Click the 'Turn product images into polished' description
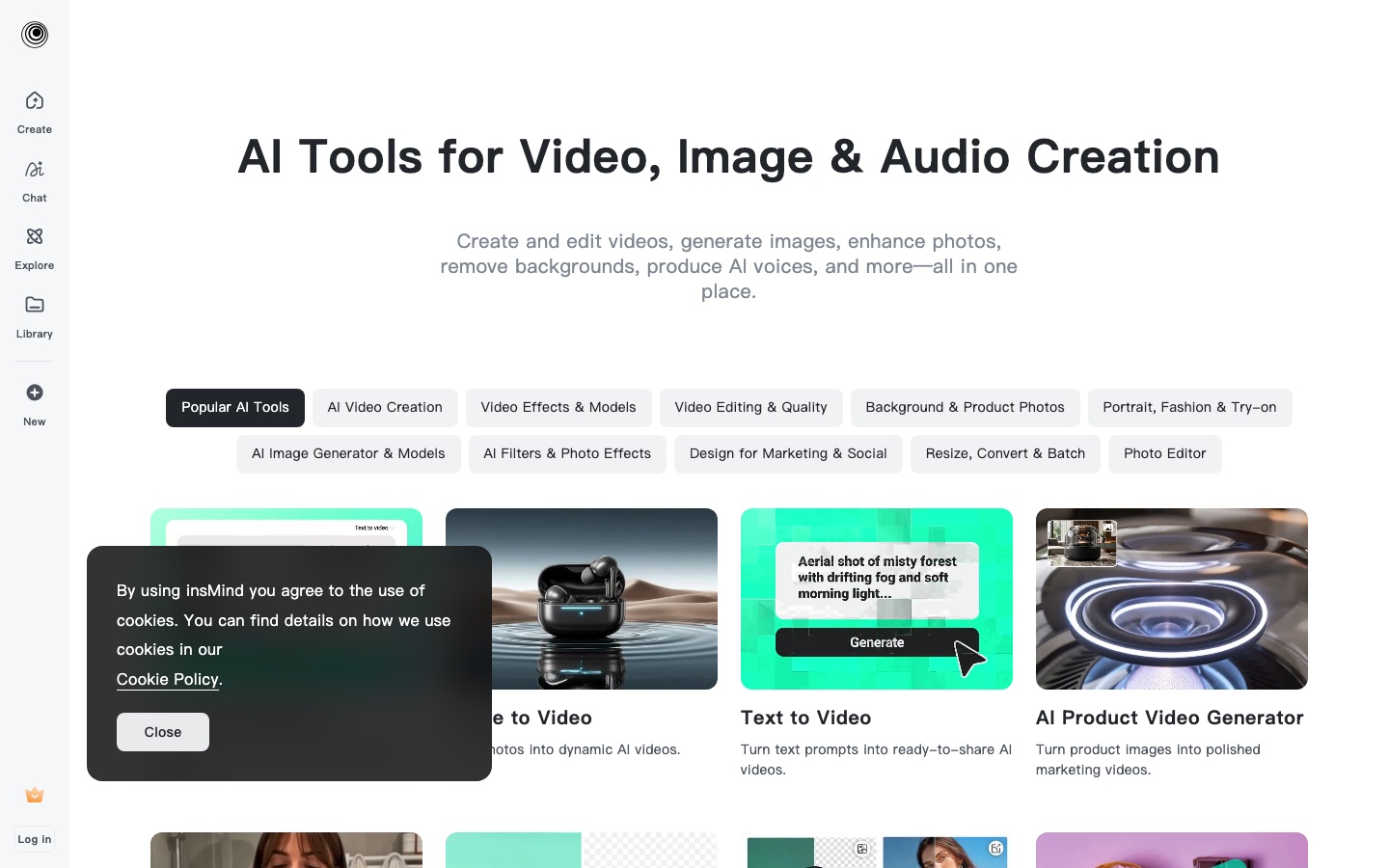This screenshot has height=868, width=1389. [x=1148, y=760]
